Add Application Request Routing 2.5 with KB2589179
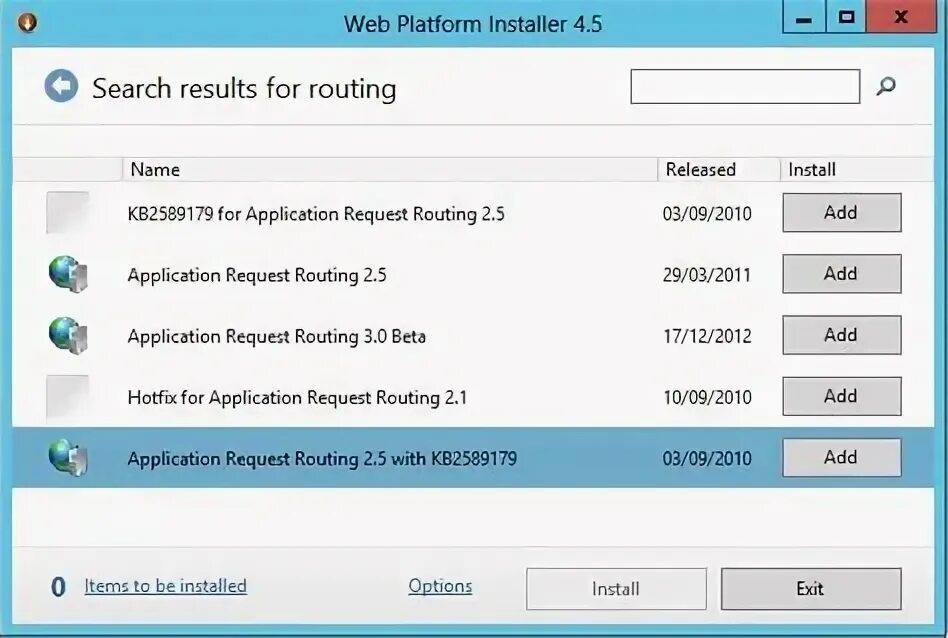948x638 pixels. point(842,457)
